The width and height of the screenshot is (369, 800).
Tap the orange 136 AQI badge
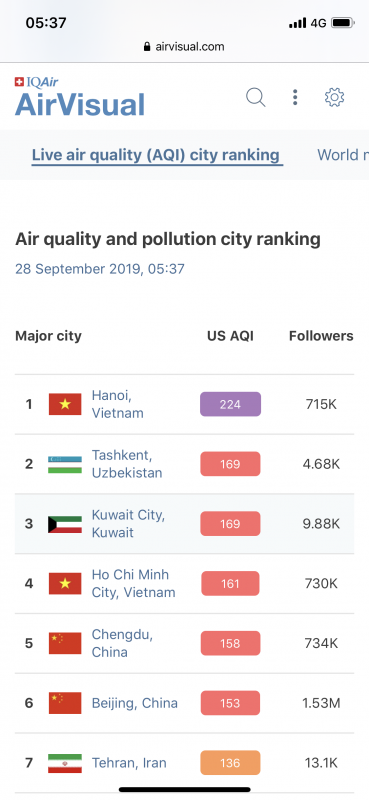[230, 763]
